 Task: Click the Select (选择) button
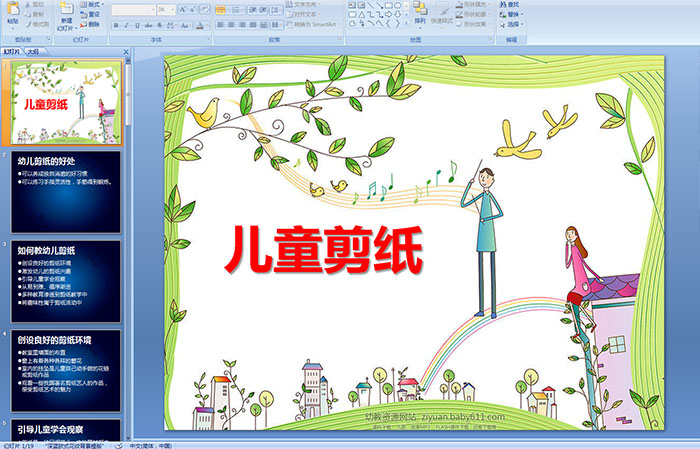pos(511,24)
